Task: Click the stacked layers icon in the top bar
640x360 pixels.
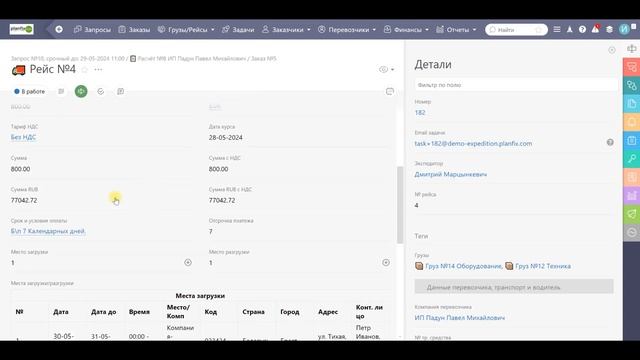Action: (x=609, y=29)
